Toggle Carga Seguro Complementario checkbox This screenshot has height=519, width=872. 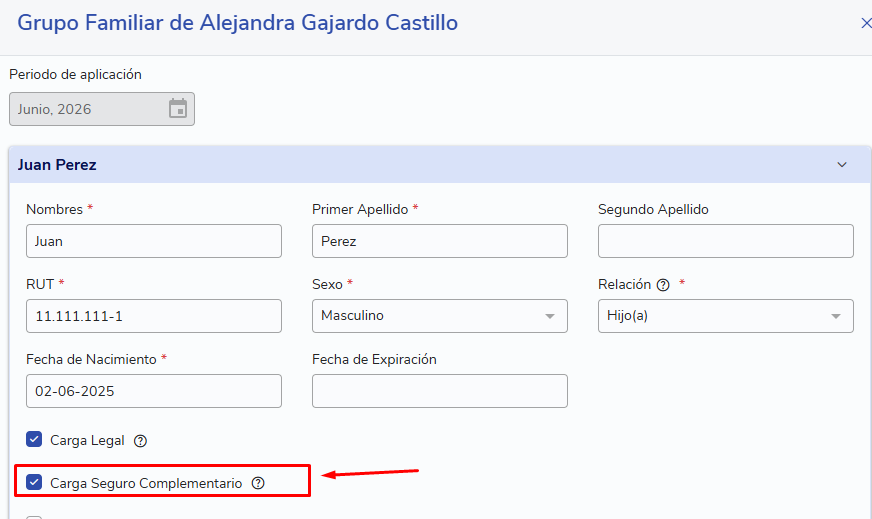click(34, 482)
